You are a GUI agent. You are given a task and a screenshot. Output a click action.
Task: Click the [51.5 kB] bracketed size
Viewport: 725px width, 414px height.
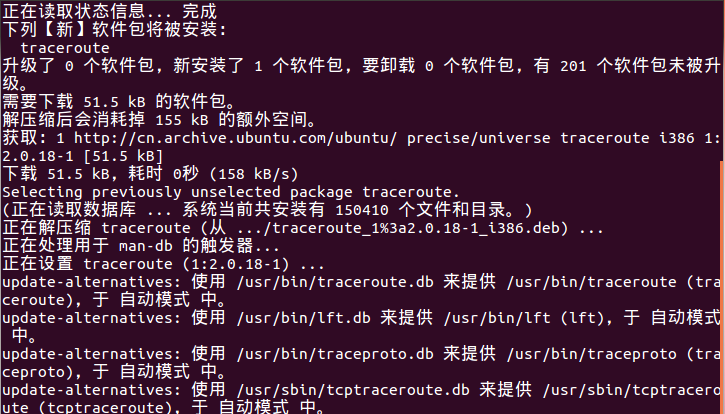124,155
